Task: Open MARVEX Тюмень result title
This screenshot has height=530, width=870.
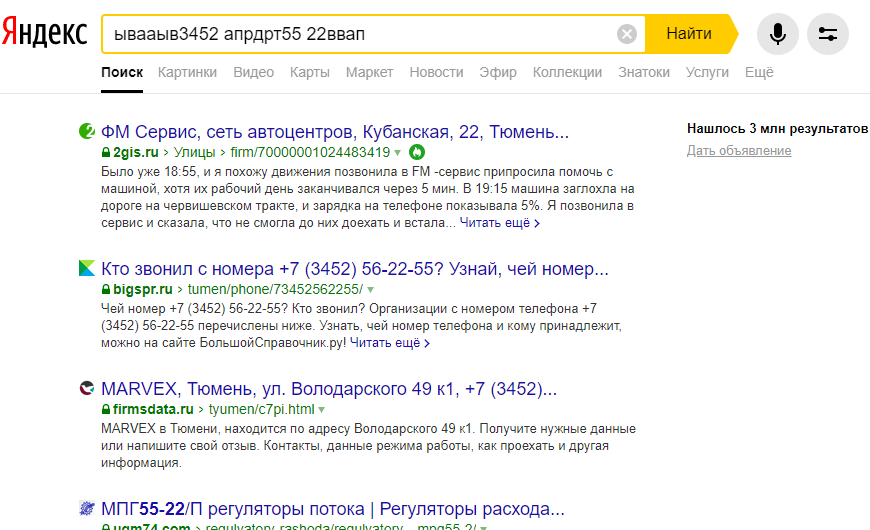Action: (x=328, y=388)
